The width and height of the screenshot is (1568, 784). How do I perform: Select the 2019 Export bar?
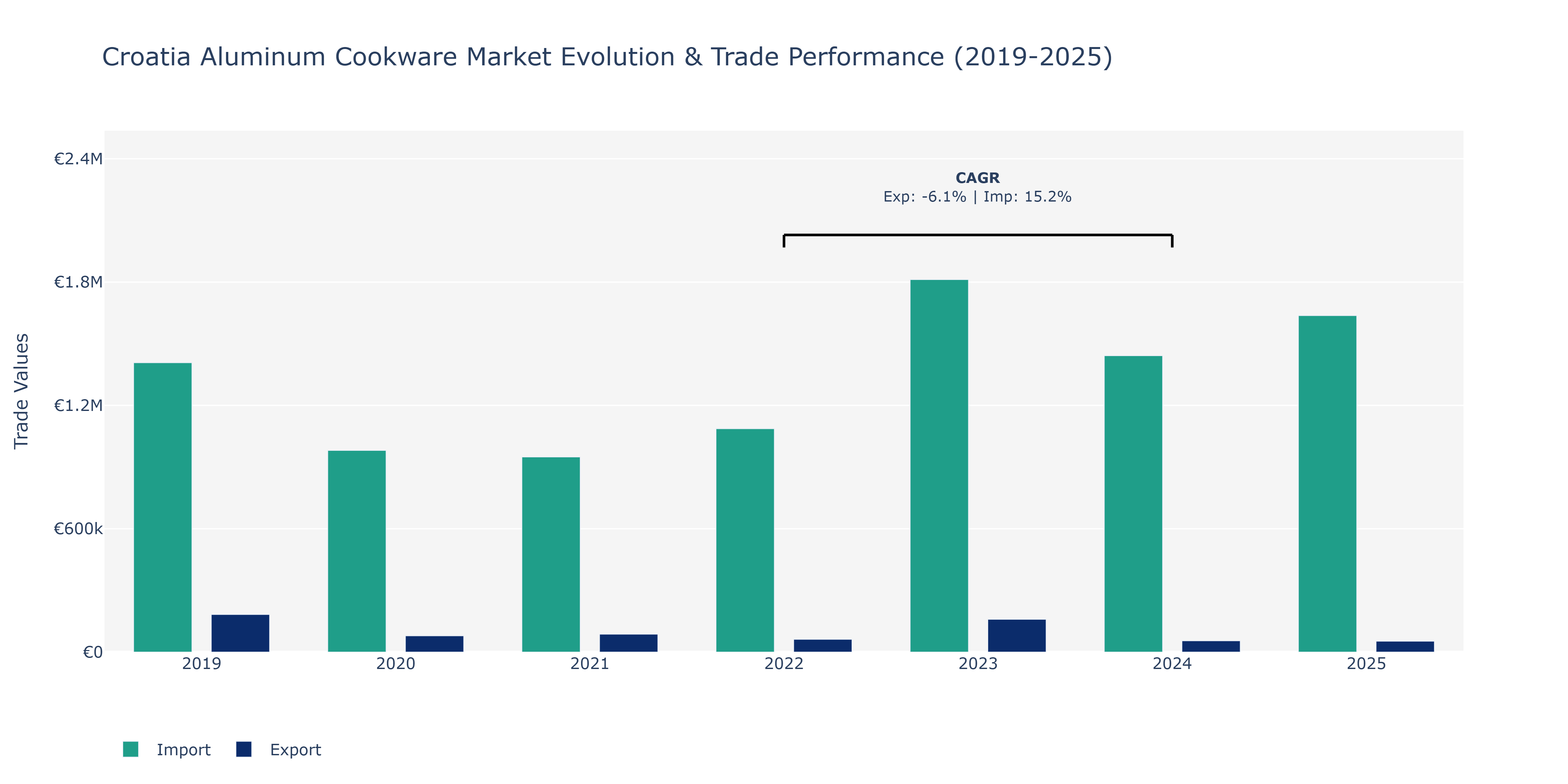(240, 633)
